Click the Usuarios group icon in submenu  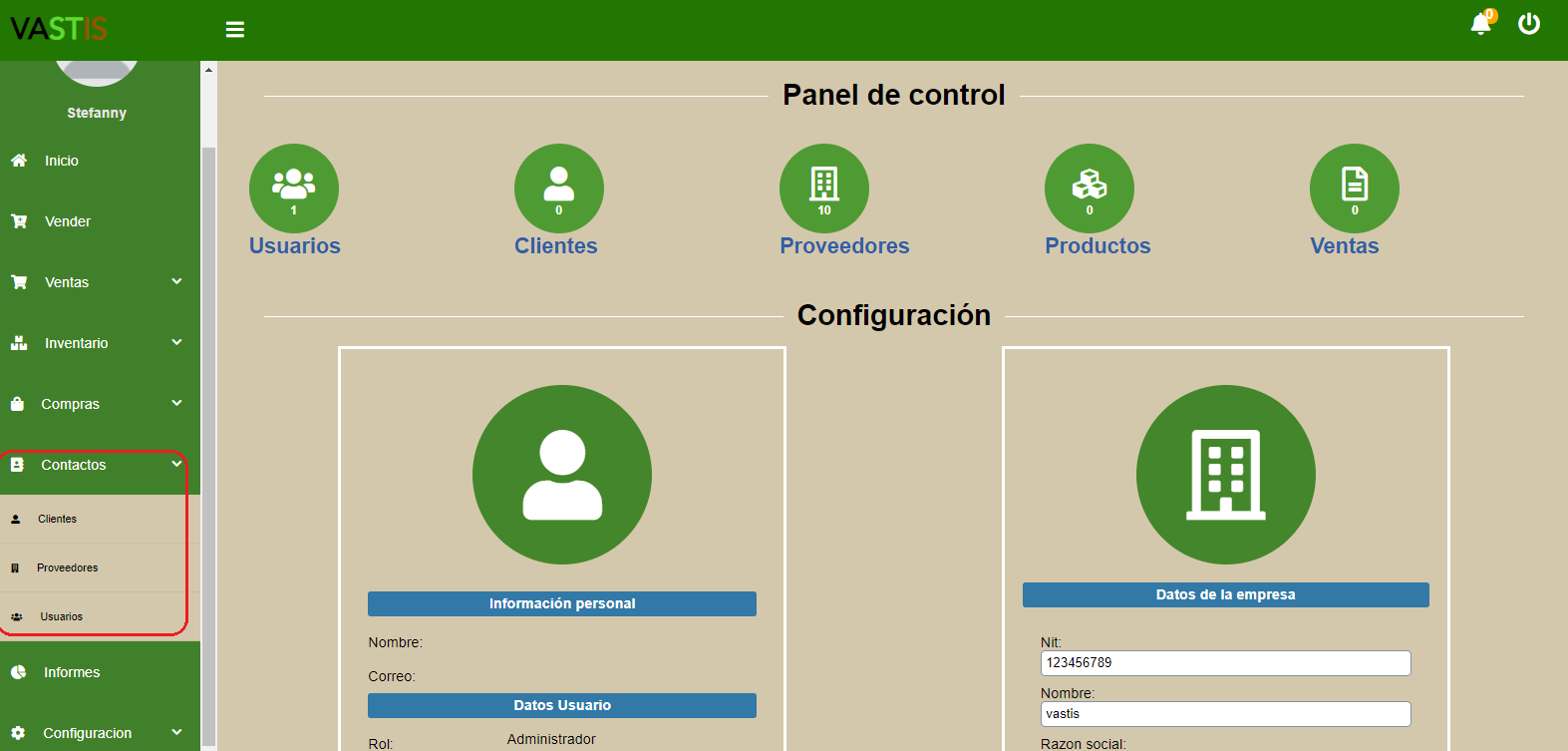[x=16, y=616]
